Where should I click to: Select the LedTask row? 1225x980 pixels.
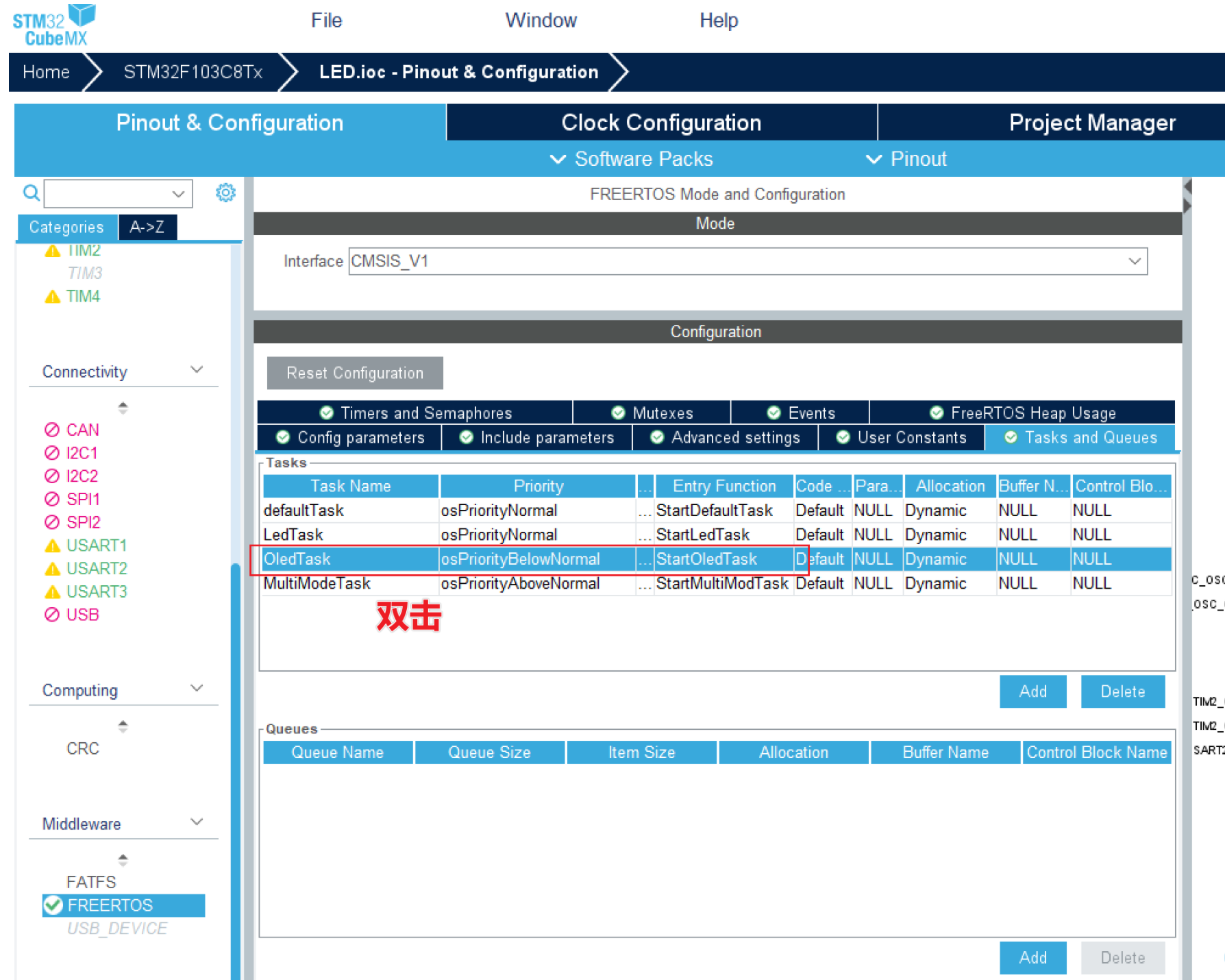(717, 535)
